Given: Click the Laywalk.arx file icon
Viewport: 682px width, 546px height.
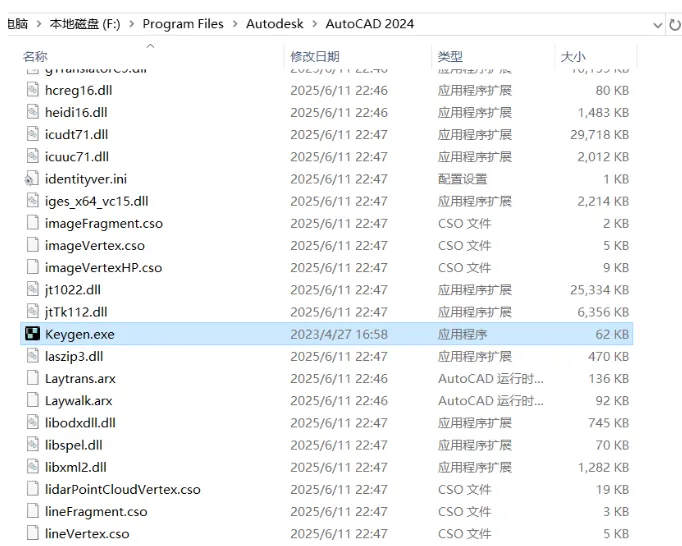Looking at the screenshot, I should point(33,400).
